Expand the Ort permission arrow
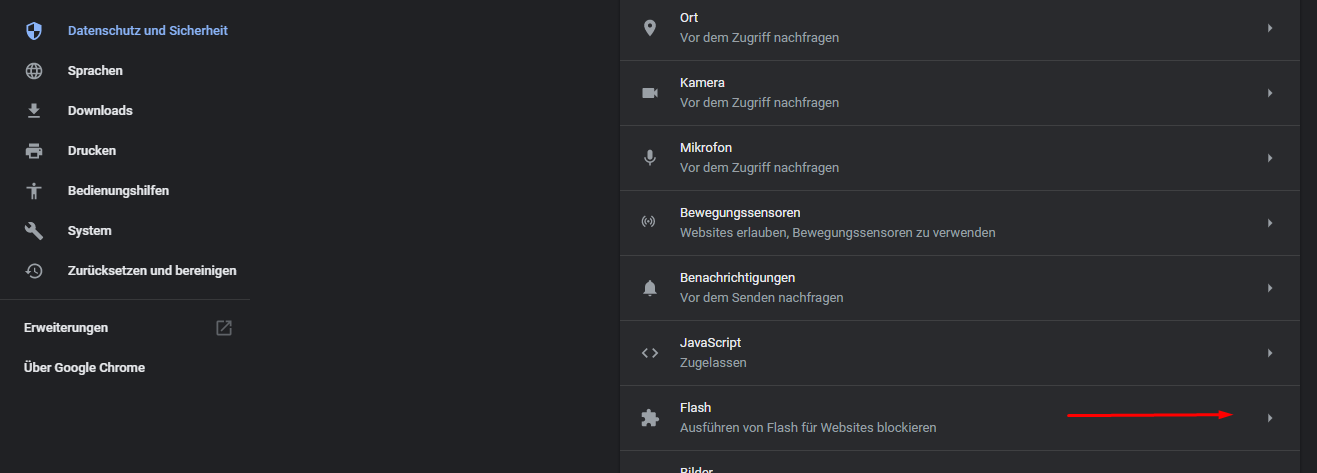The width and height of the screenshot is (1317, 473). [x=1270, y=28]
